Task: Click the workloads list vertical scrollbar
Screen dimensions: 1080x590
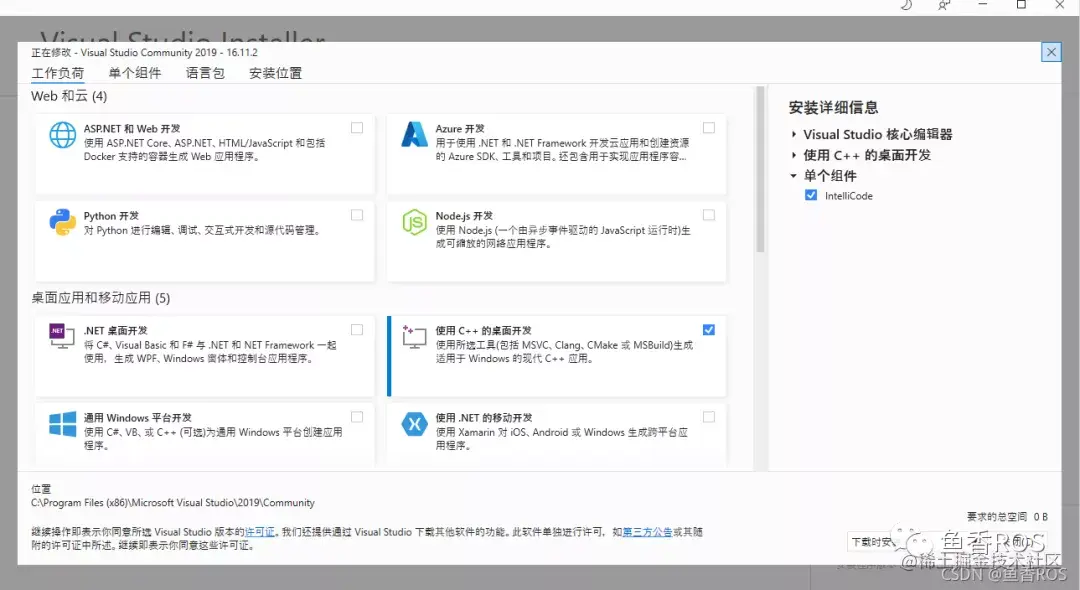Action: (760, 169)
